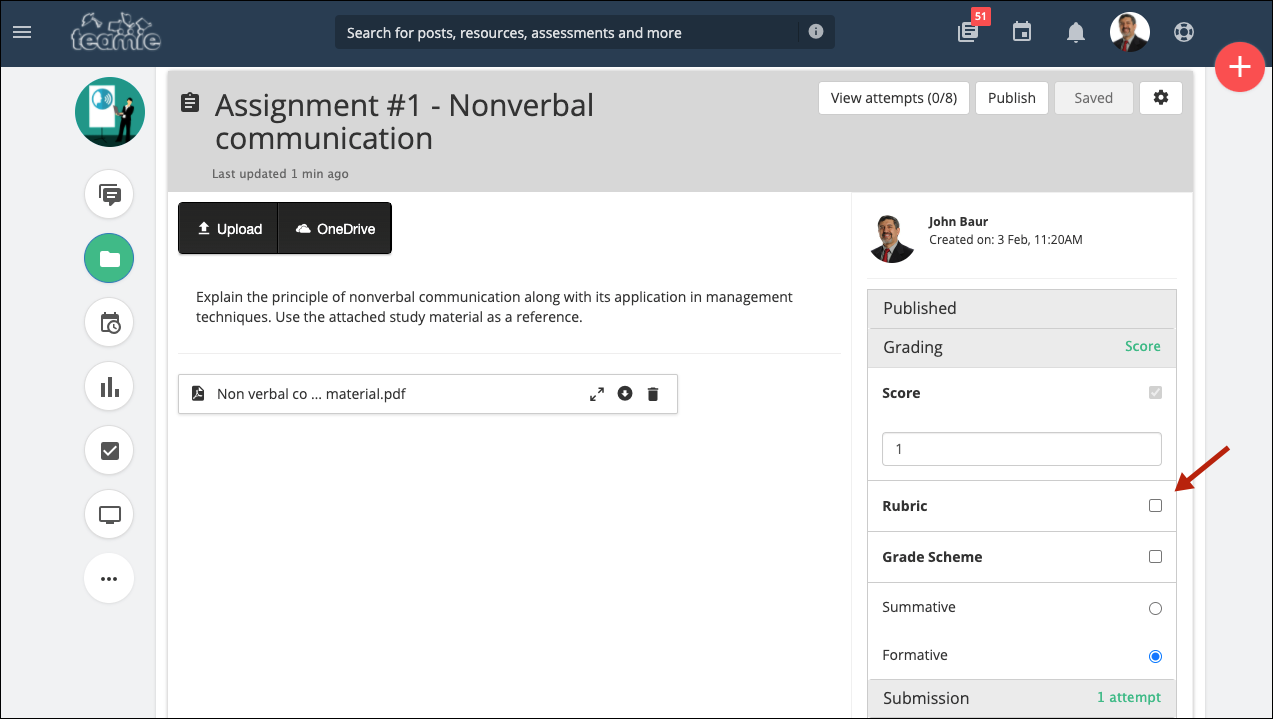Click the search bar field
1273x719 pixels.
[x=585, y=32]
